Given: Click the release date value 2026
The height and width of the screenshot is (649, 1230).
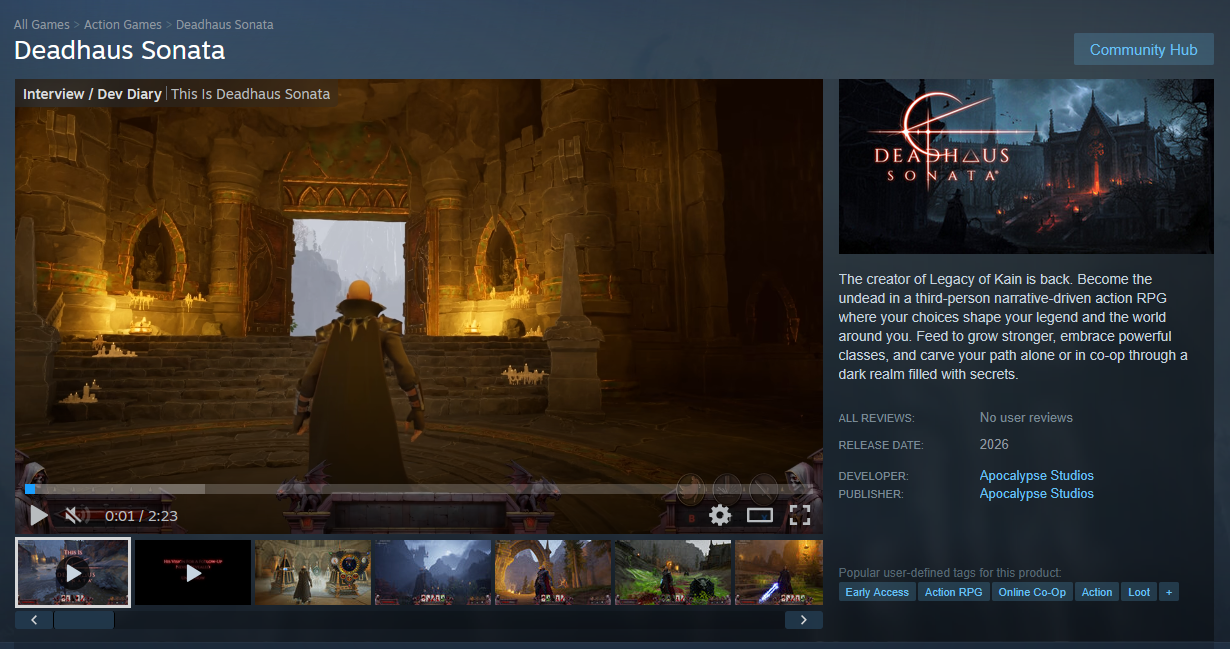Looking at the screenshot, I should click(x=994, y=444).
